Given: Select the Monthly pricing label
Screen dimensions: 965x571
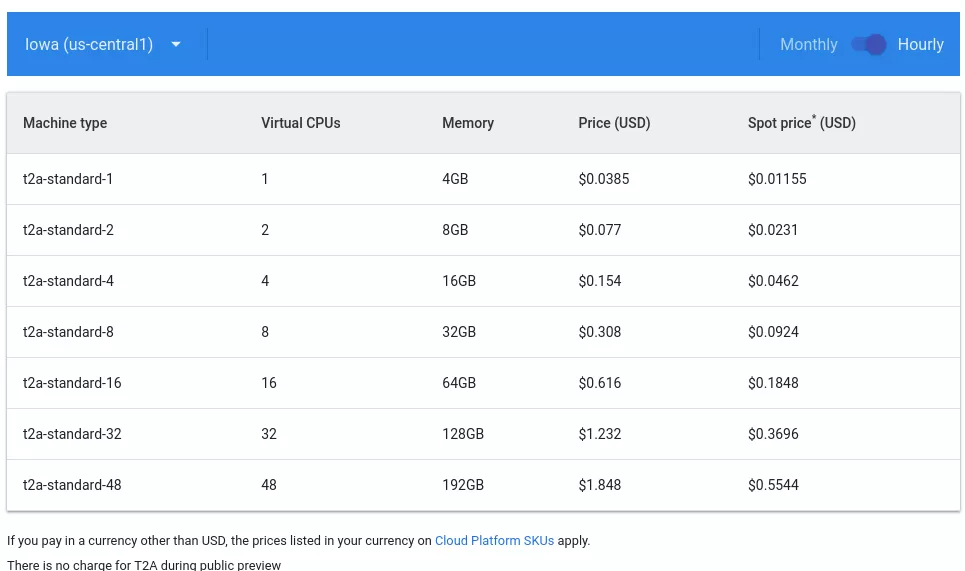Looking at the screenshot, I should click(x=809, y=44).
